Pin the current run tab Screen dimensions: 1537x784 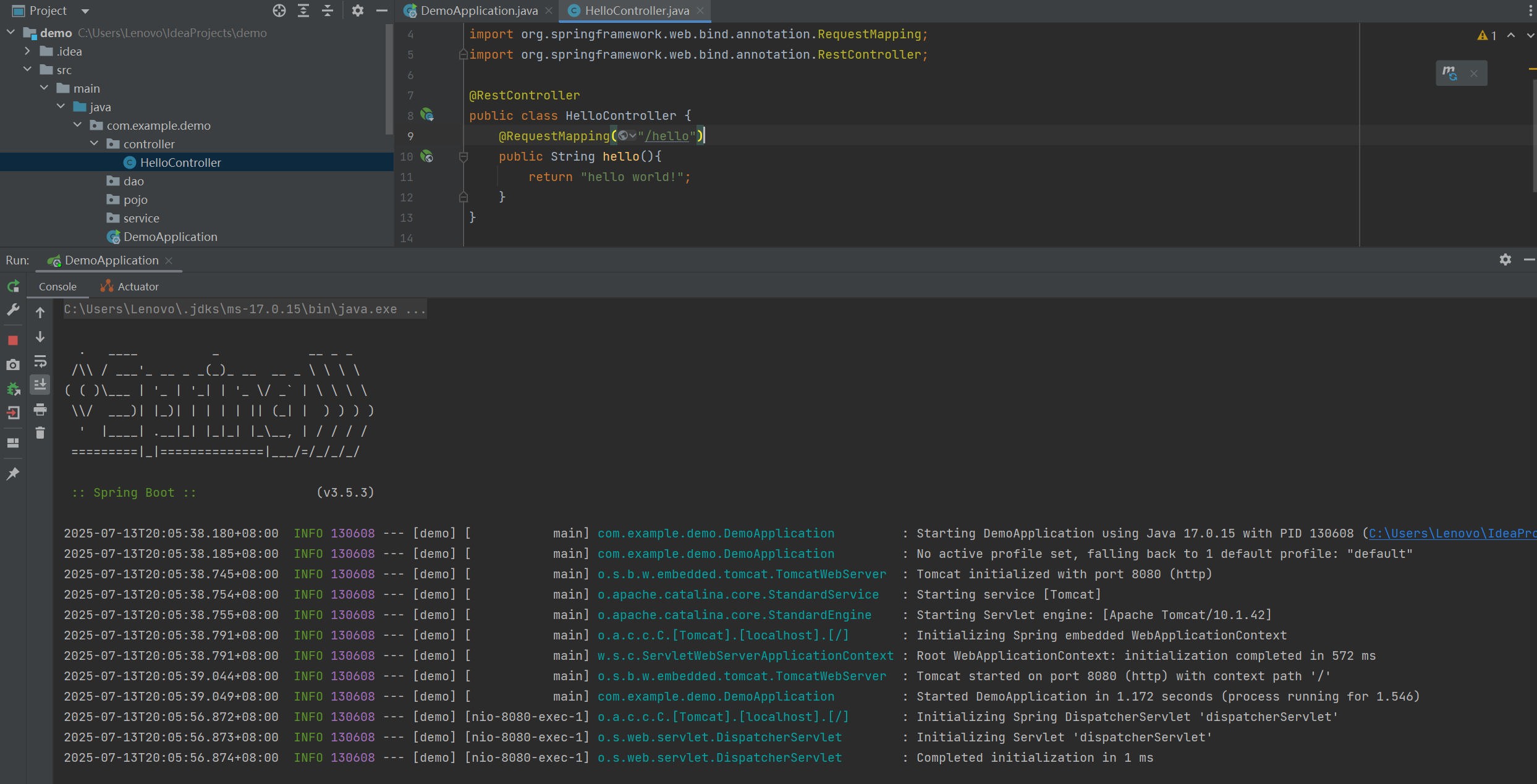[13, 474]
